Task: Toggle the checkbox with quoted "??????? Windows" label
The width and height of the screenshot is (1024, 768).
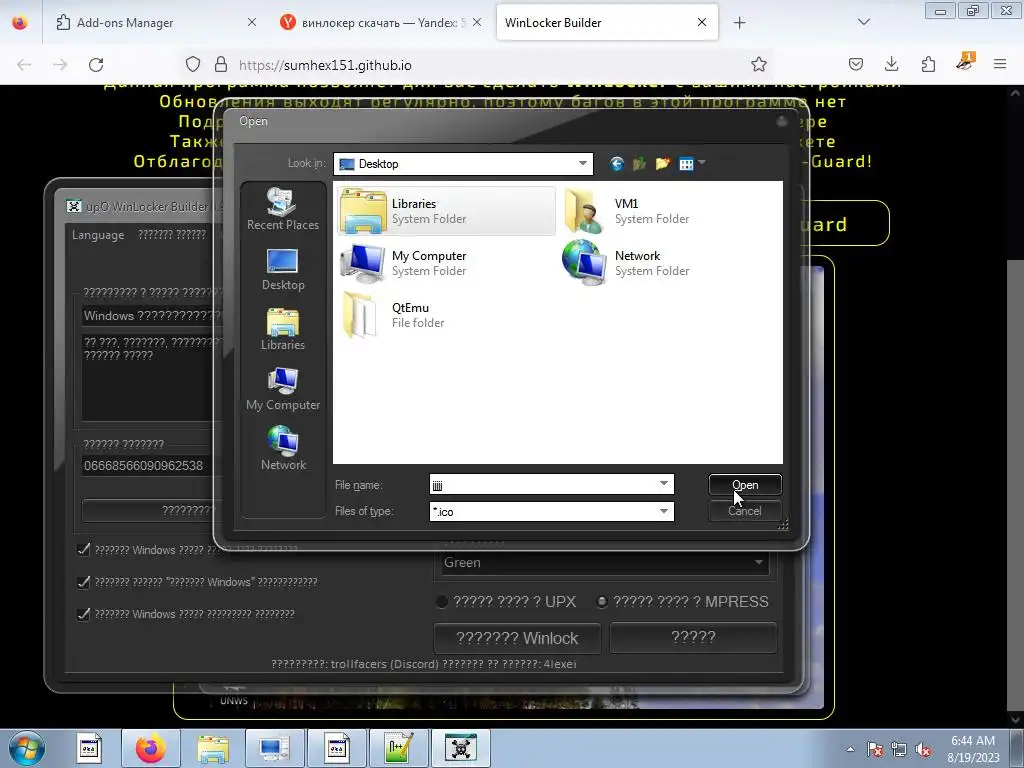Action: click(x=83, y=582)
